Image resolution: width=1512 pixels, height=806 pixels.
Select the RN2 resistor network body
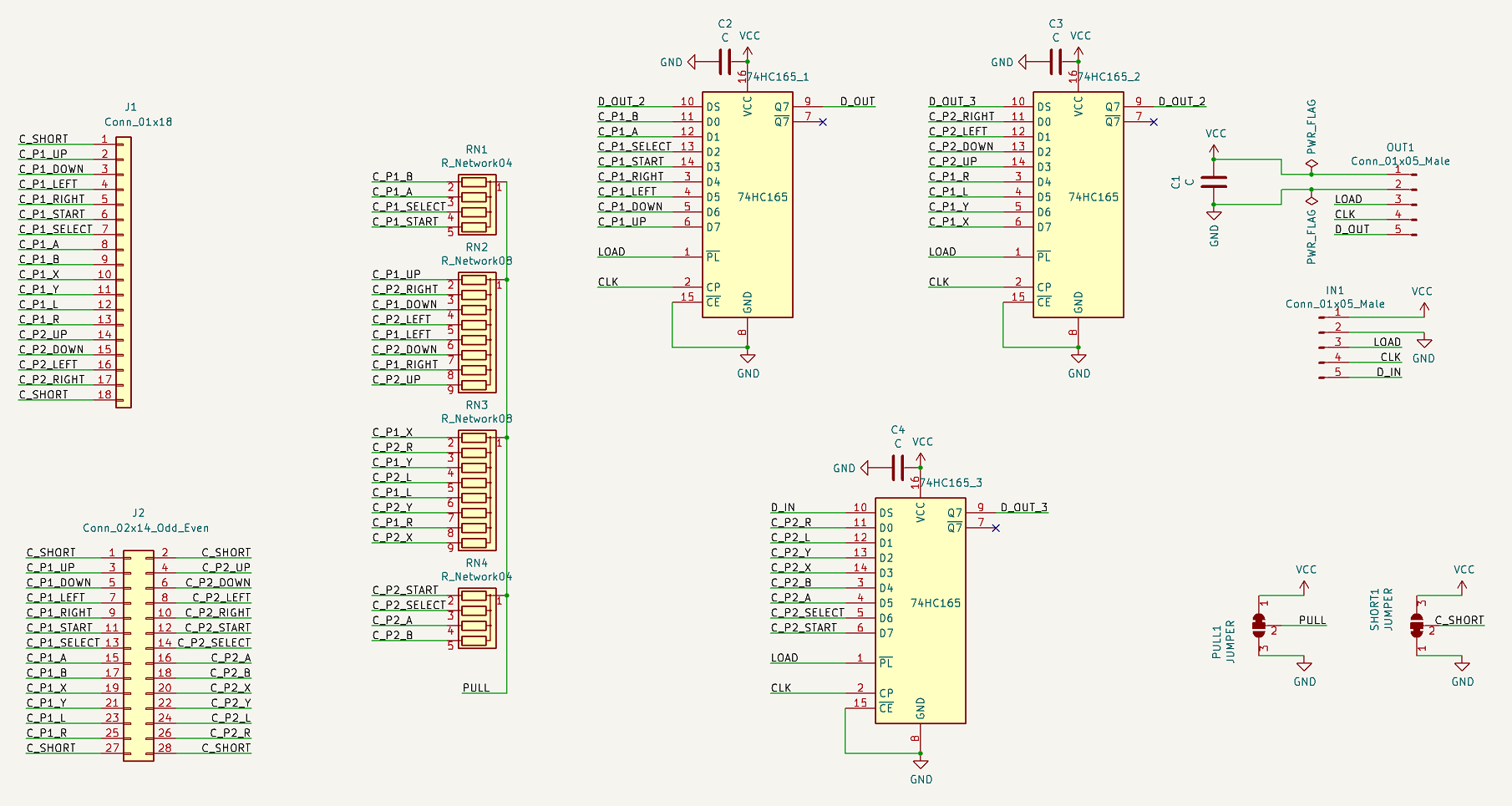(x=477, y=332)
